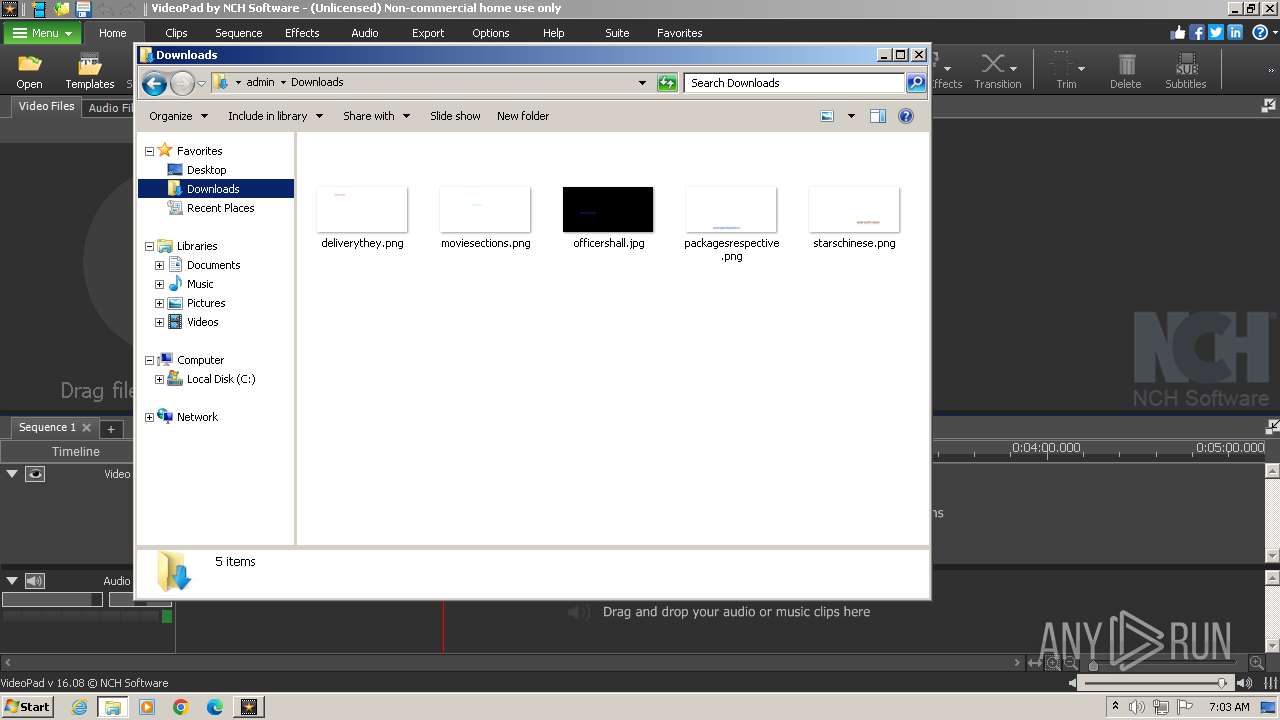Click the timeline zoom slider handle
1280x720 pixels.
(x=1093, y=664)
